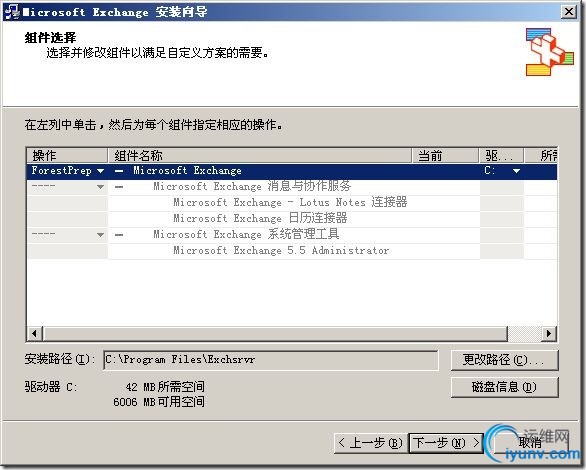Image resolution: width=586 pixels, height=470 pixels.
Task: Close the Exchange 安装向导 window
Action: tap(569, 12)
